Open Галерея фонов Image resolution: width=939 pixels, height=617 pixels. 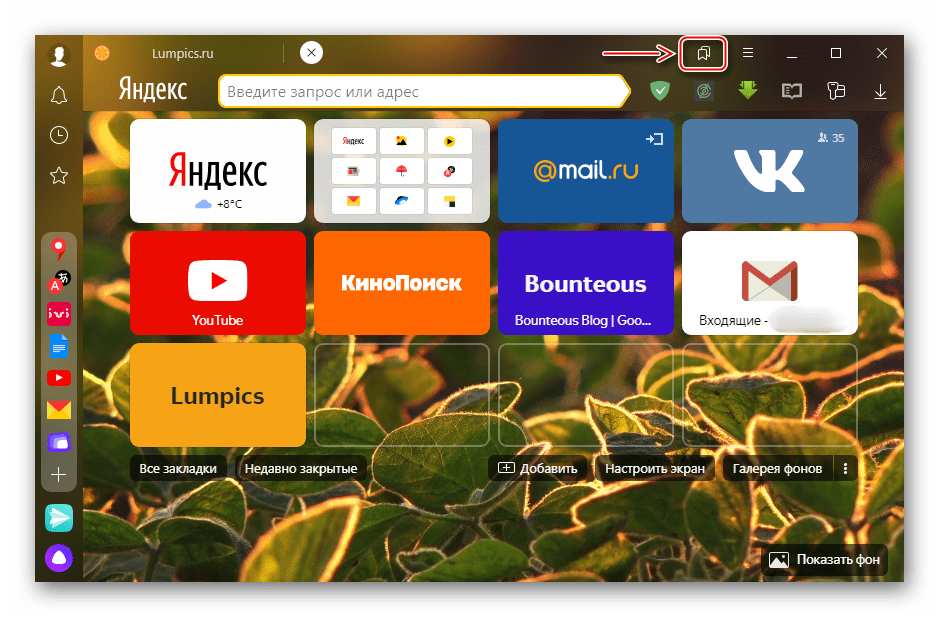click(777, 468)
